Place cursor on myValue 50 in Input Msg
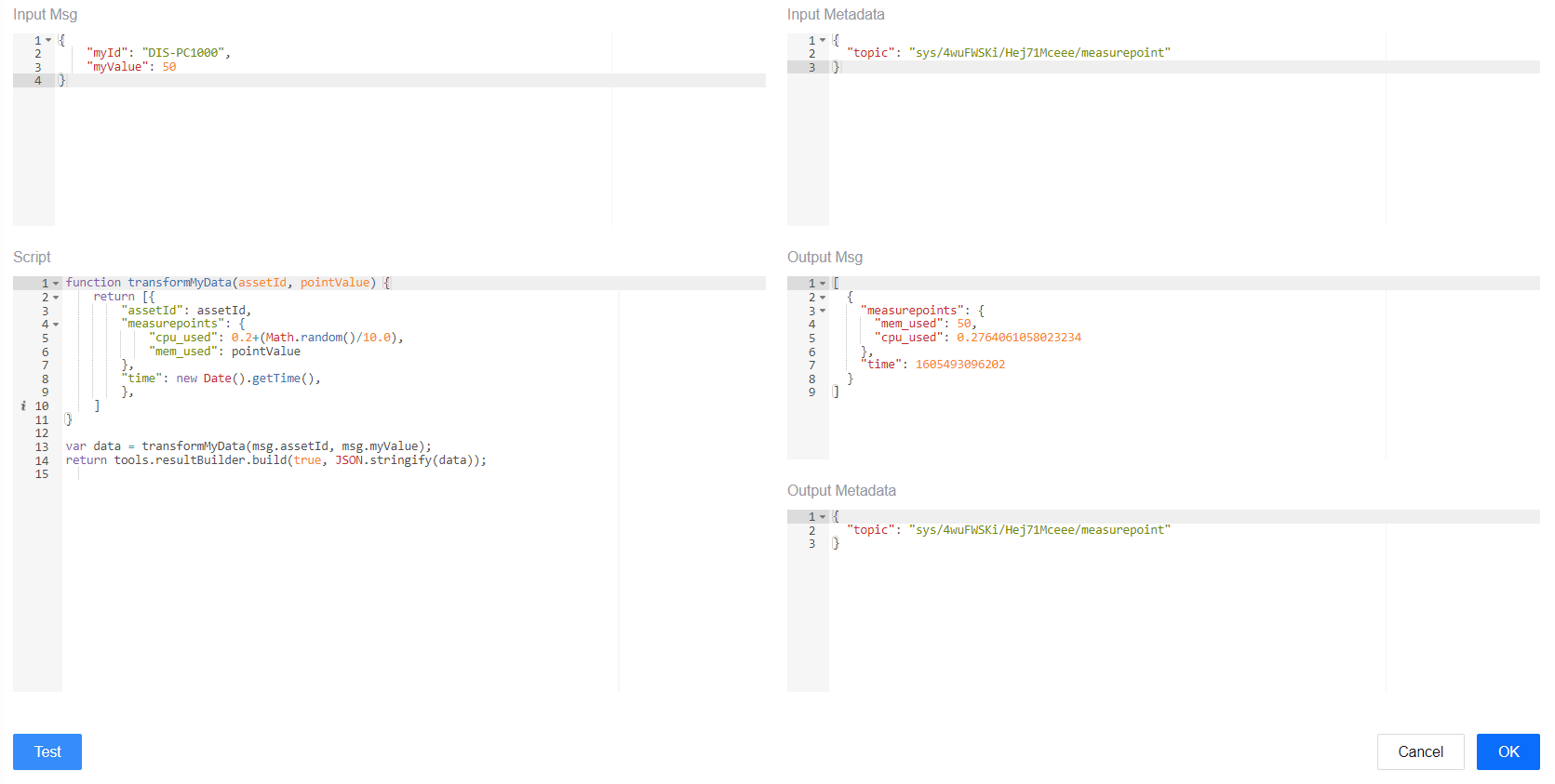 [x=169, y=67]
